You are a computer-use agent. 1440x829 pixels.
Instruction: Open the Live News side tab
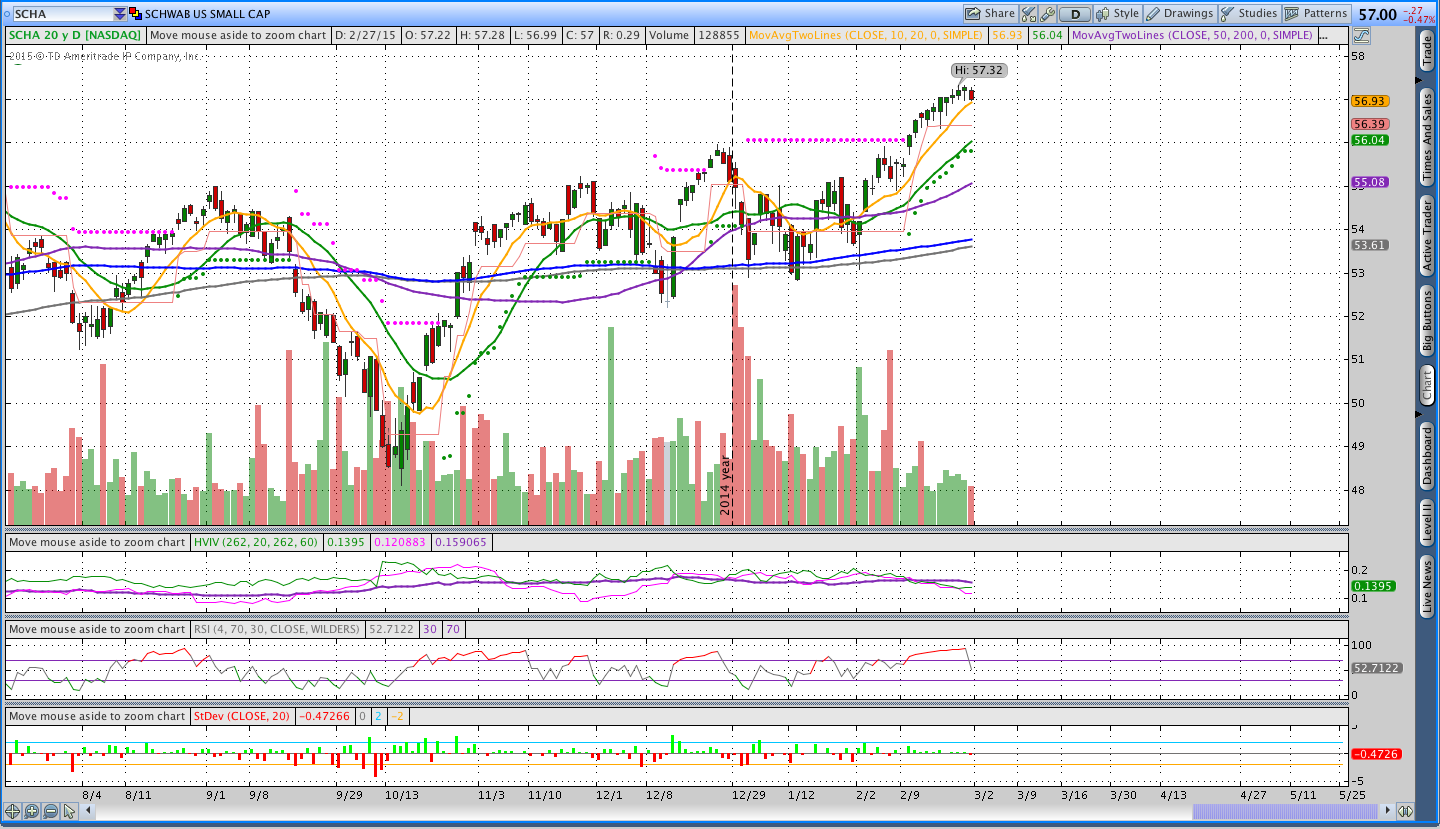pos(1427,587)
